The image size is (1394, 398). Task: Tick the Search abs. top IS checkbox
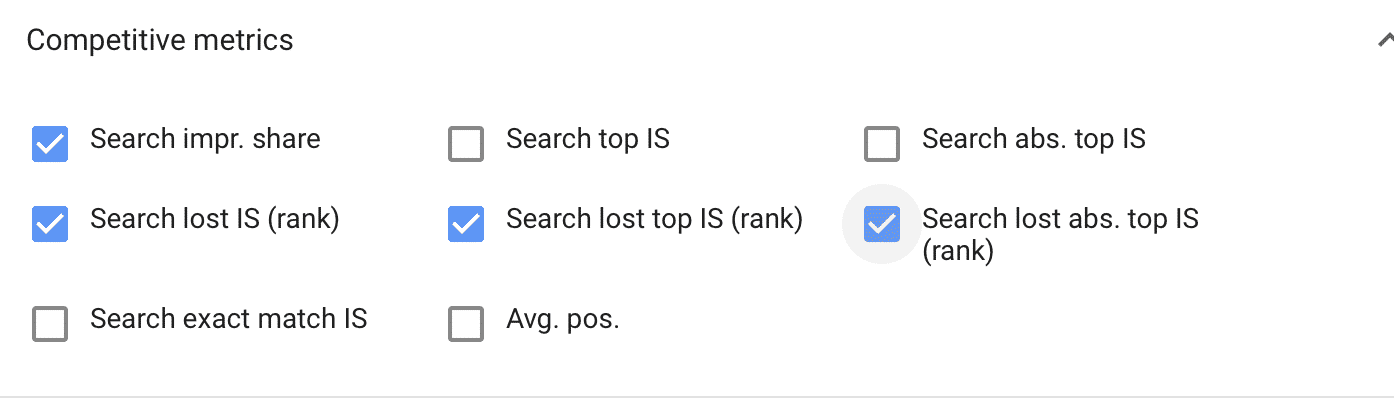coord(882,144)
